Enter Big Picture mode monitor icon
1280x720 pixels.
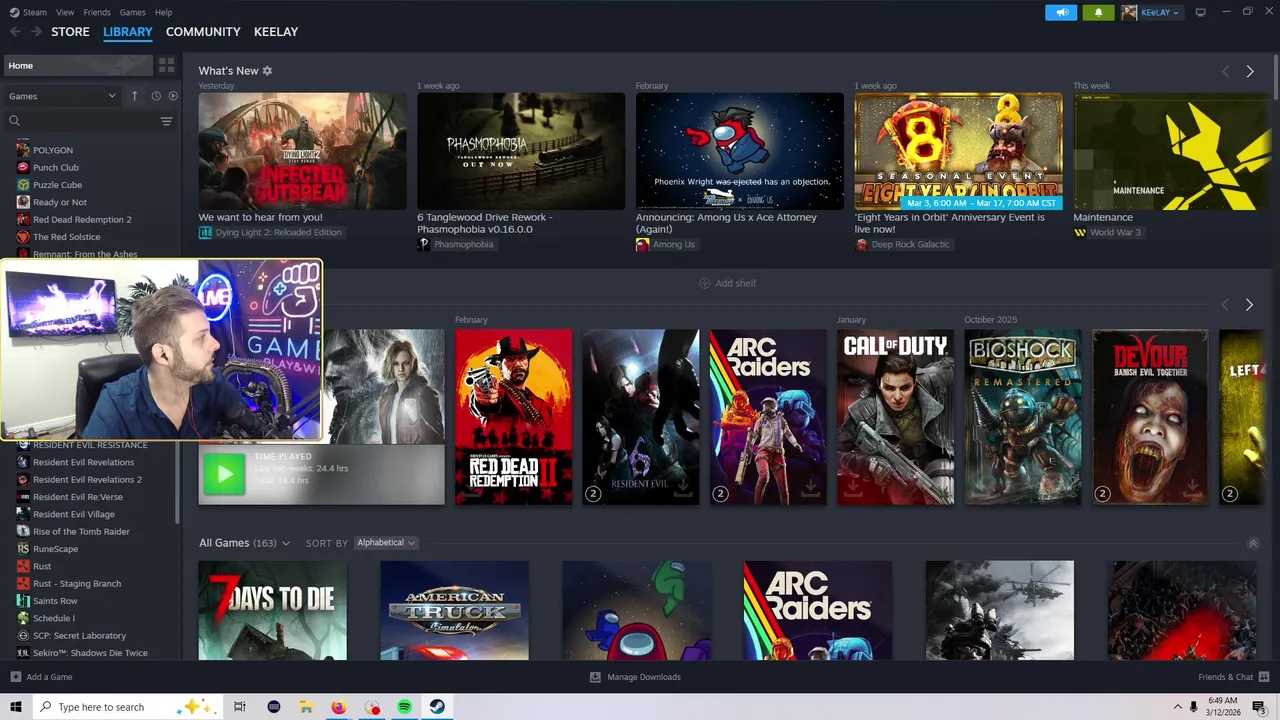click(x=1201, y=12)
